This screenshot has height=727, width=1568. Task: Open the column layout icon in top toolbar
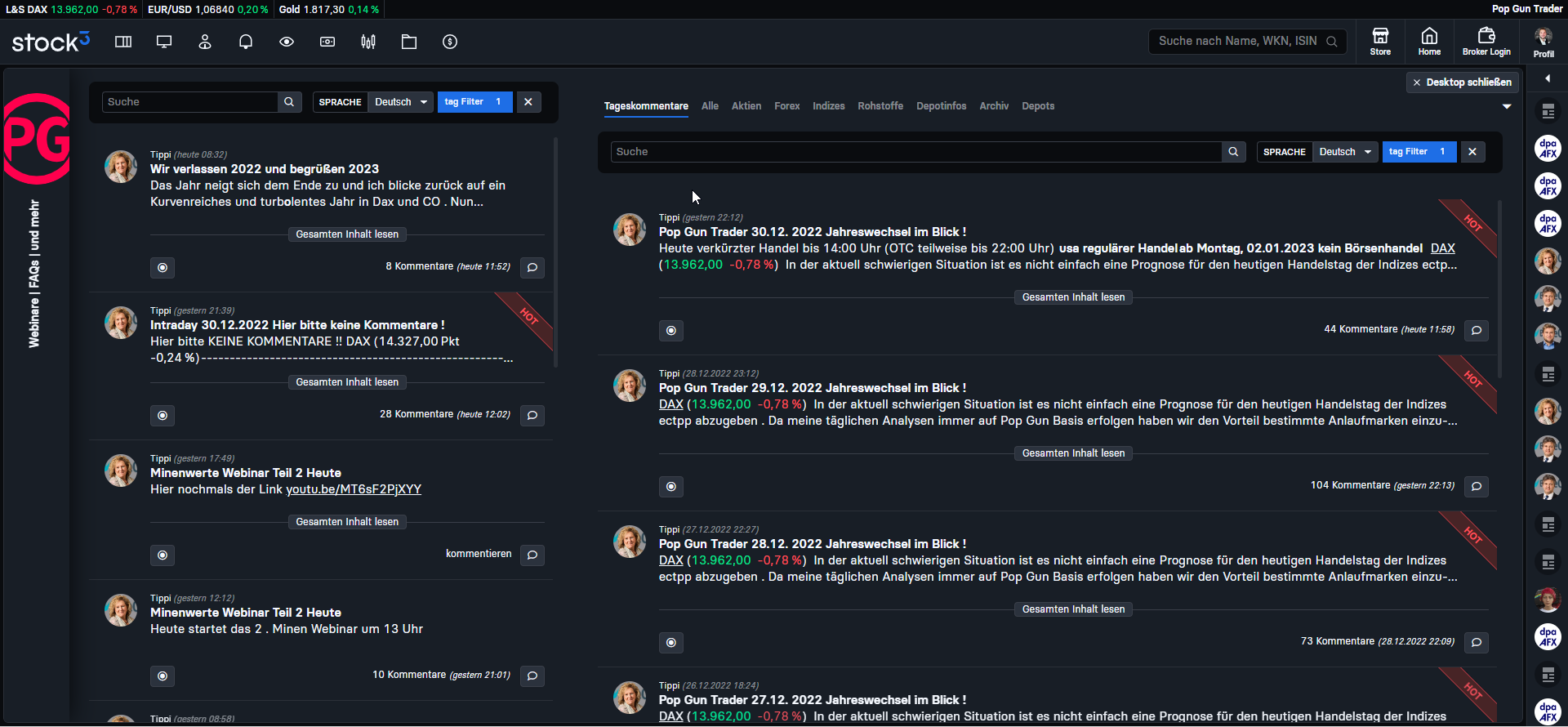[123, 42]
